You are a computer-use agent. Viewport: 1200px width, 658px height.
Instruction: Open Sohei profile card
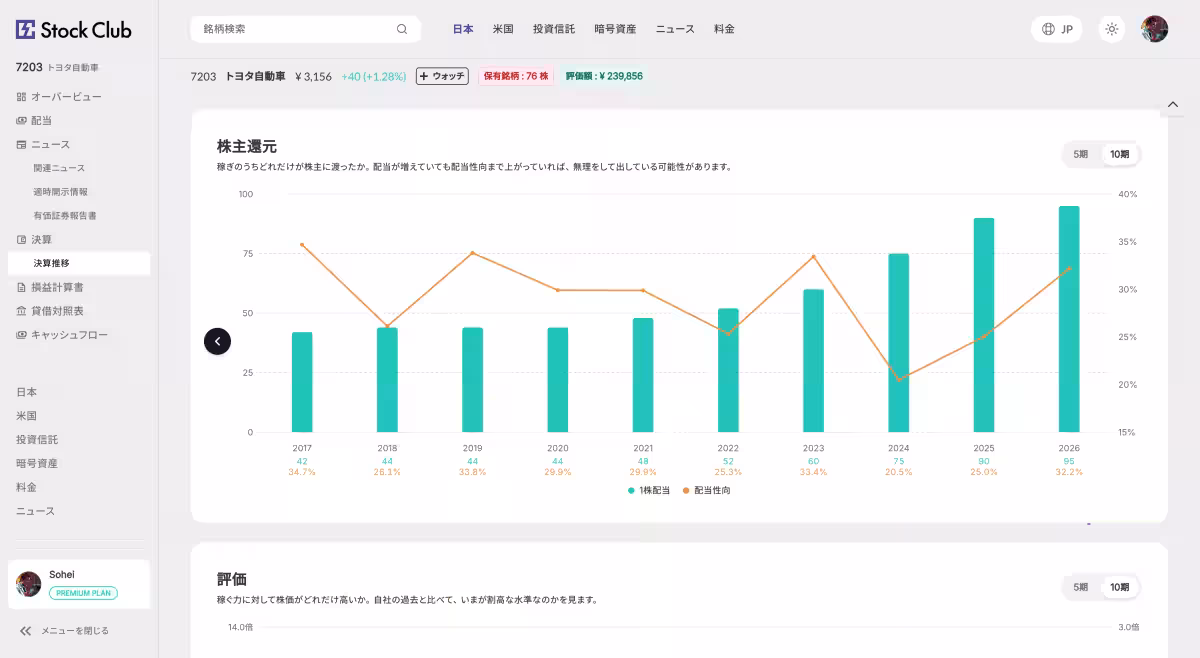coord(79,584)
